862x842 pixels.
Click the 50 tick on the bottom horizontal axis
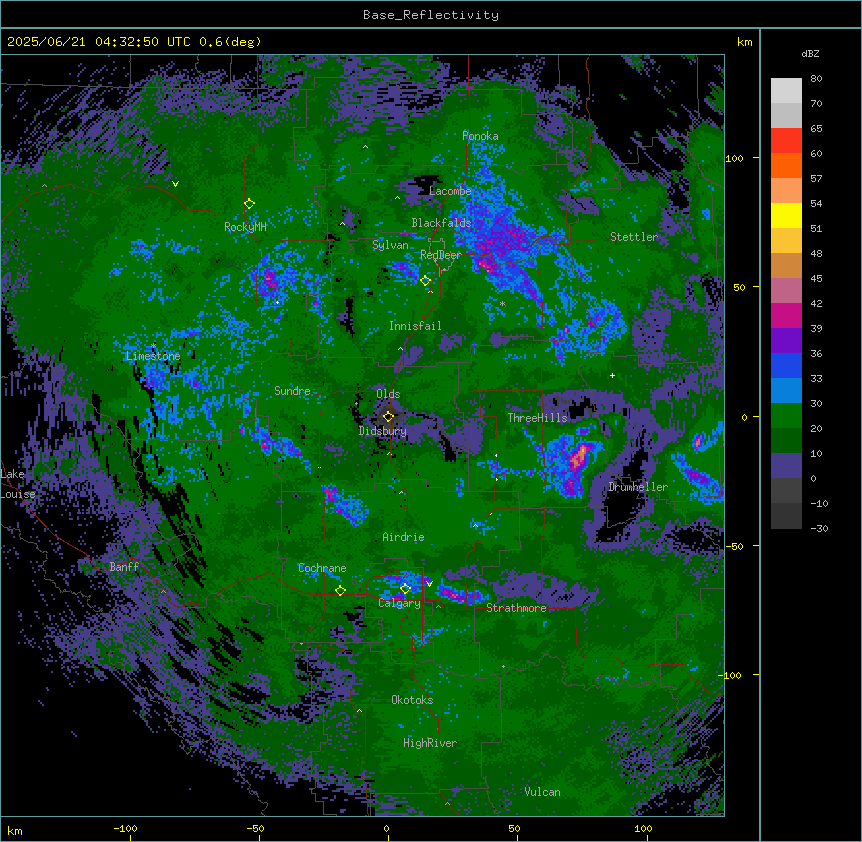(x=513, y=828)
